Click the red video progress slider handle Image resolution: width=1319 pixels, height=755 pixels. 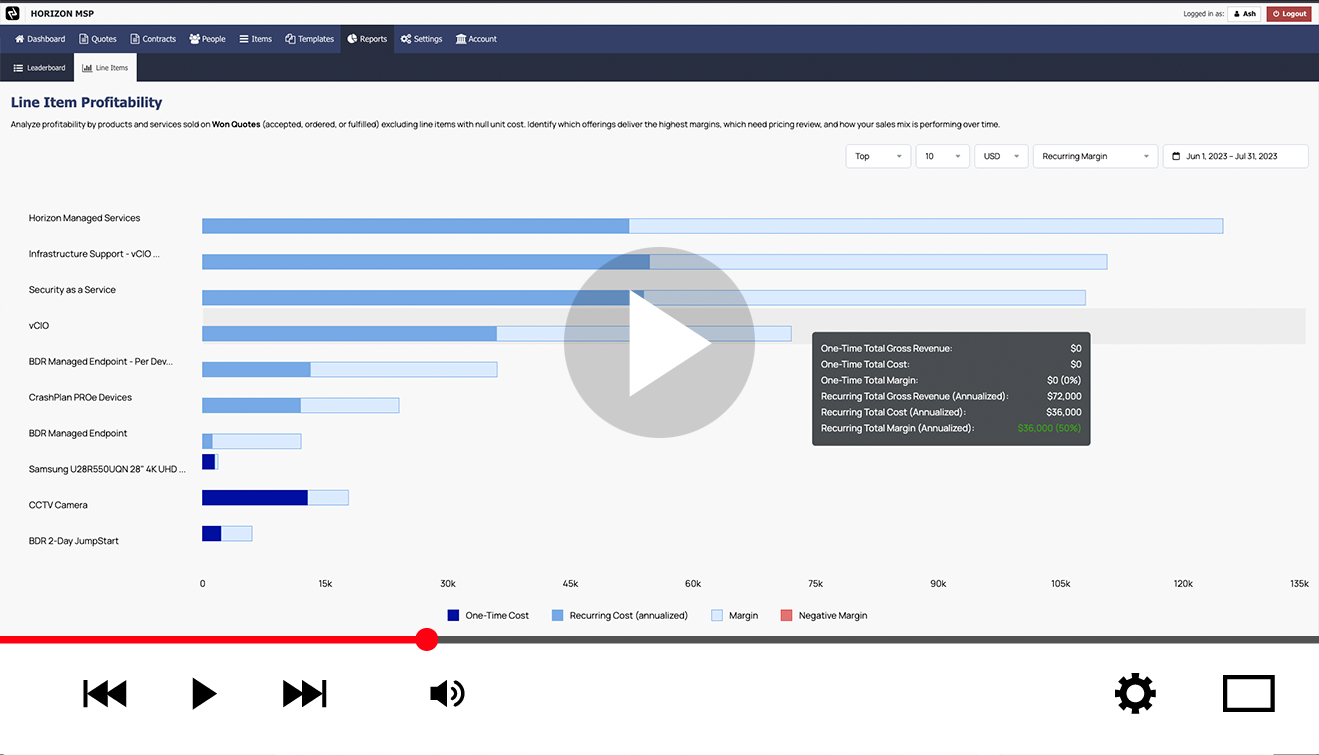427,640
